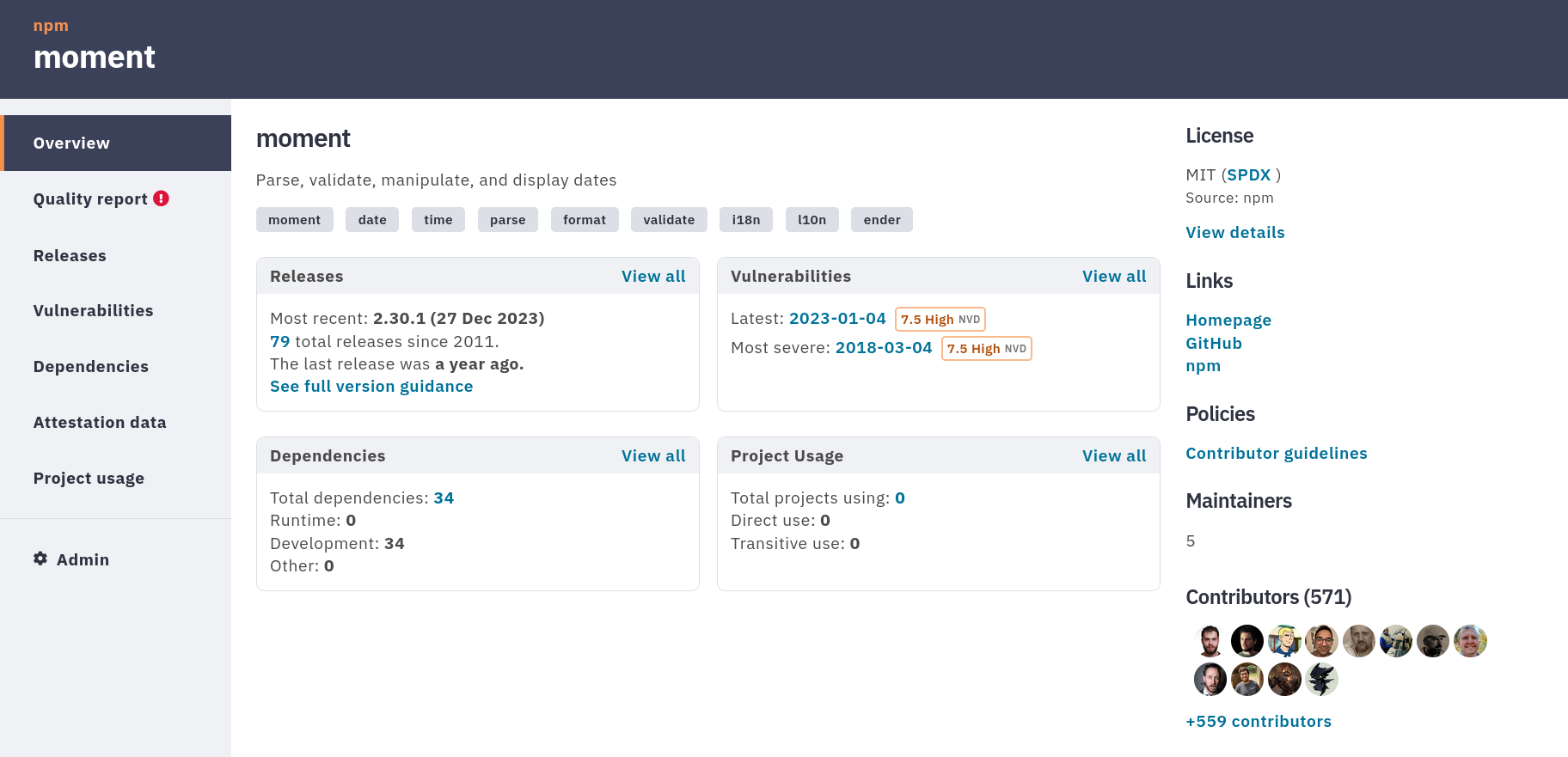The width and height of the screenshot is (1568, 757).
Task: Open the Homepage link
Action: [1228, 320]
